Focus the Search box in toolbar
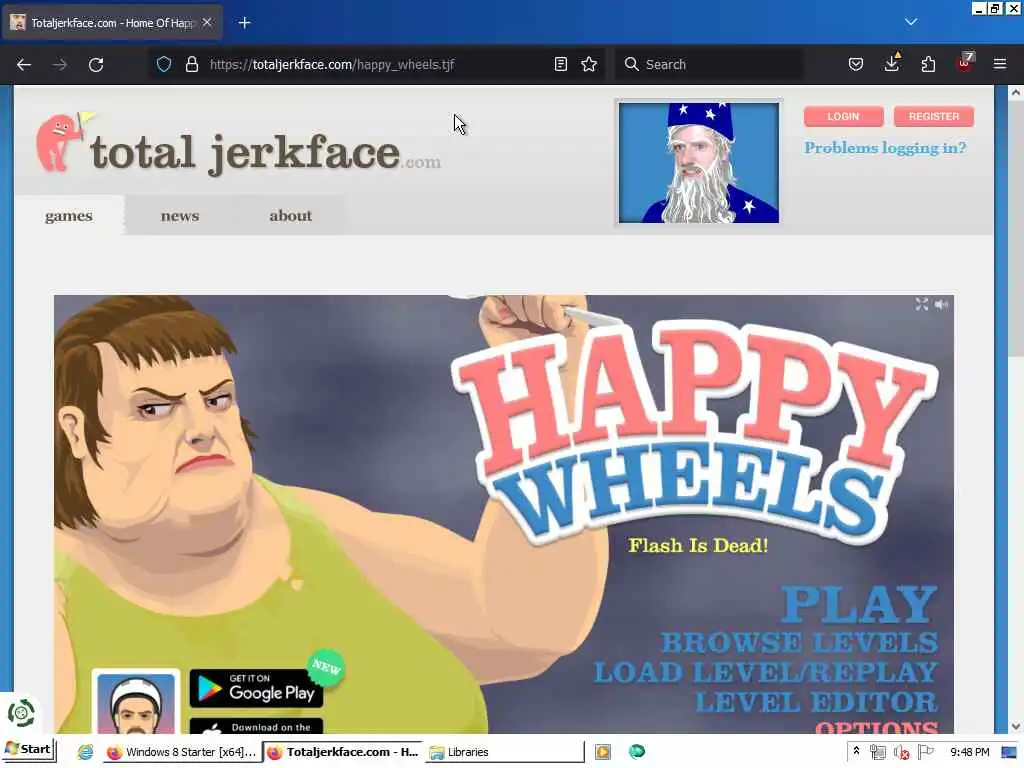 tap(709, 64)
